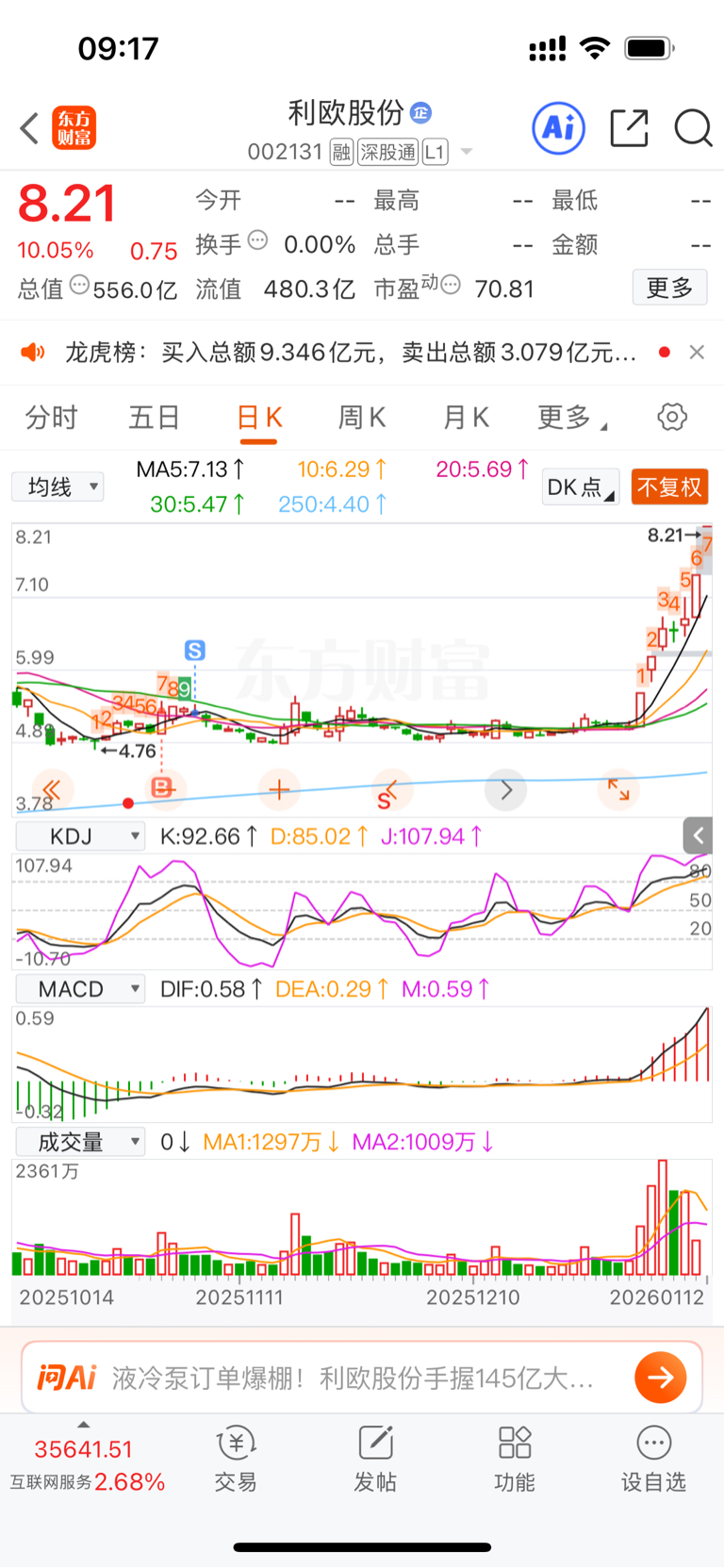The image size is (724, 1568).
Task: Tap the K:92.66 KDJ value
Action: [209, 836]
